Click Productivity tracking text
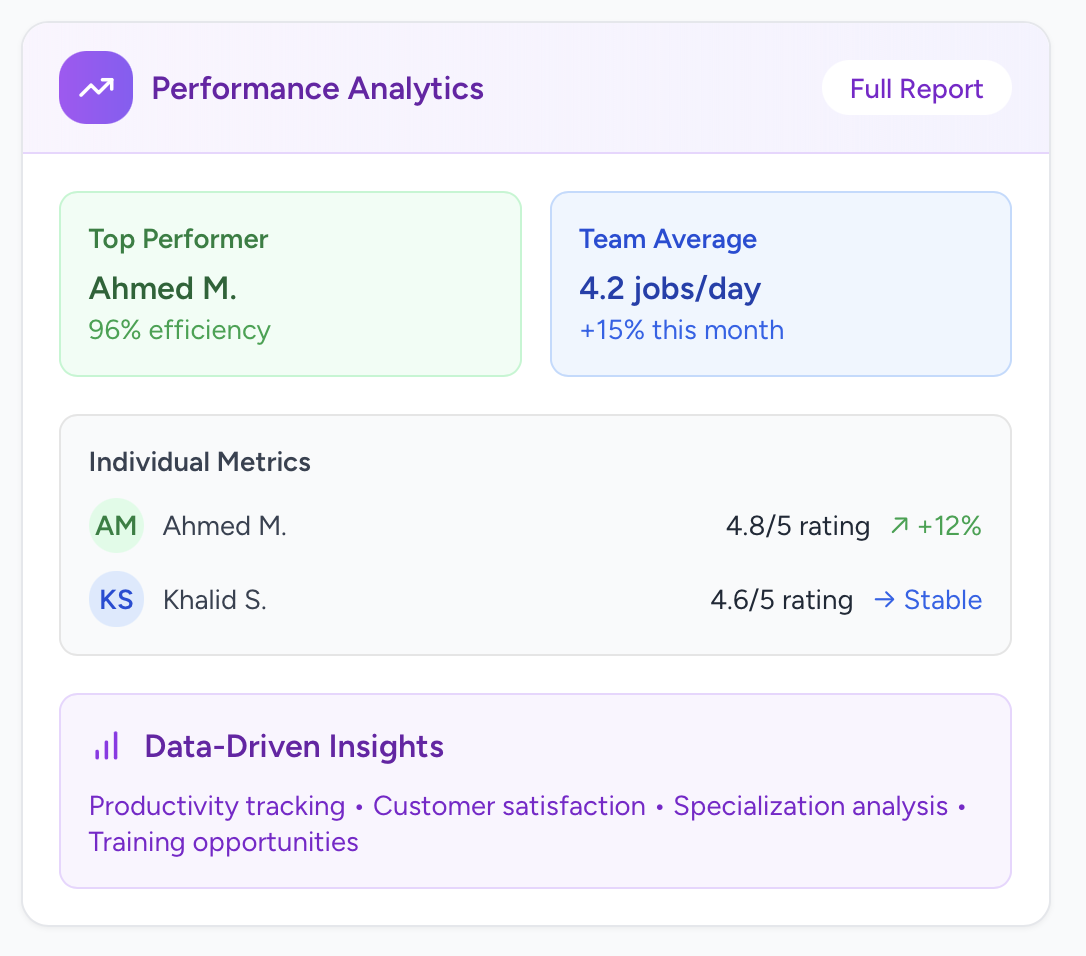 point(217,806)
